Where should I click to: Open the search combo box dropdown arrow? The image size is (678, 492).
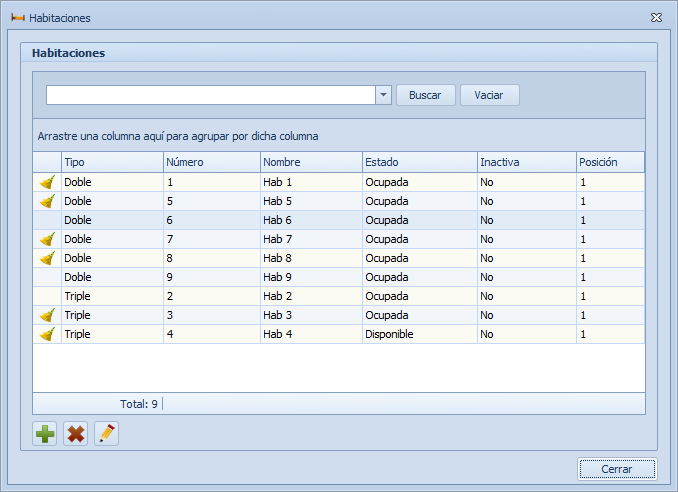click(x=383, y=95)
